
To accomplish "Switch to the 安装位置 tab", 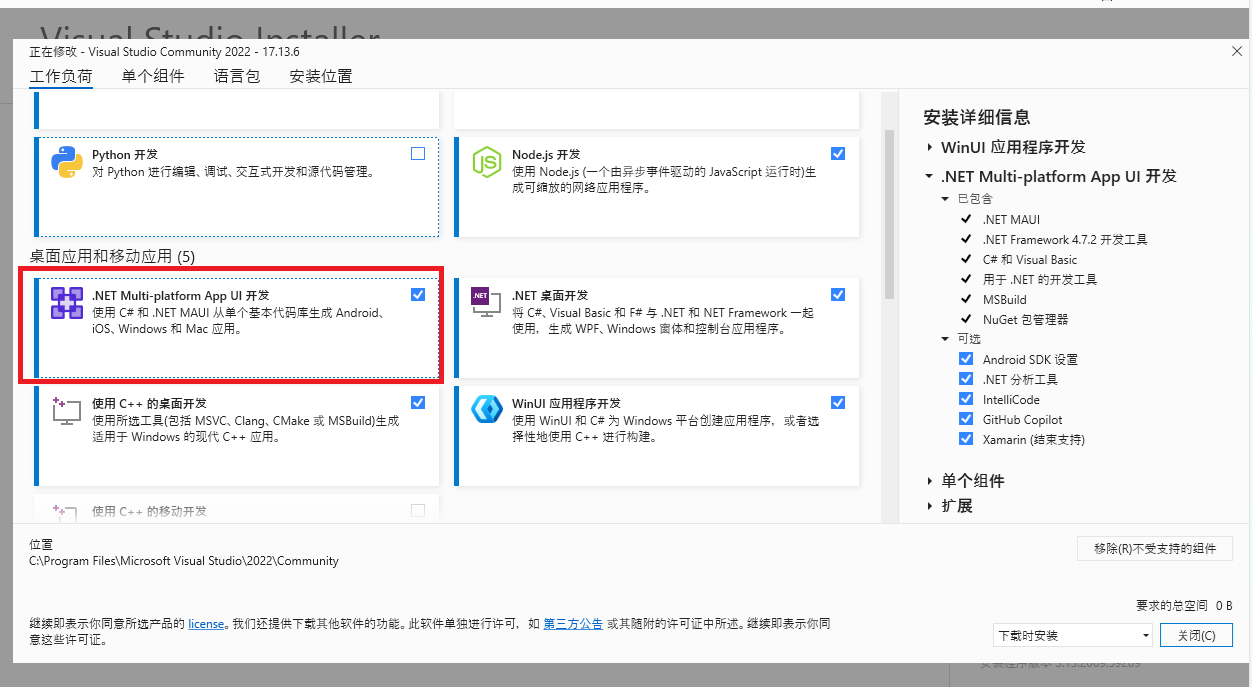I will tap(321, 76).
